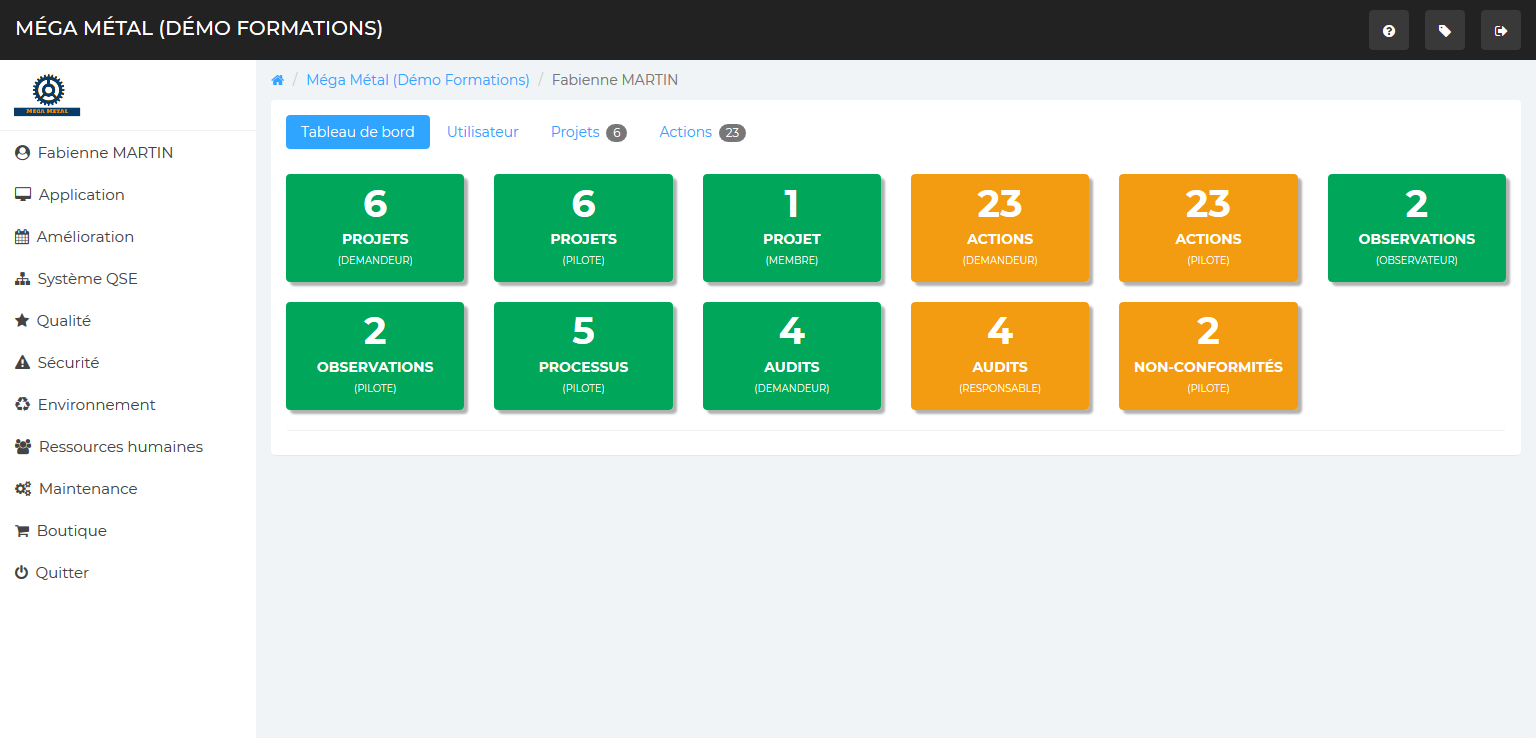The image size is (1536, 738).
Task: Follow Méga Métal (Démo Formations) breadcrumb link
Action: (x=418, y=80)
